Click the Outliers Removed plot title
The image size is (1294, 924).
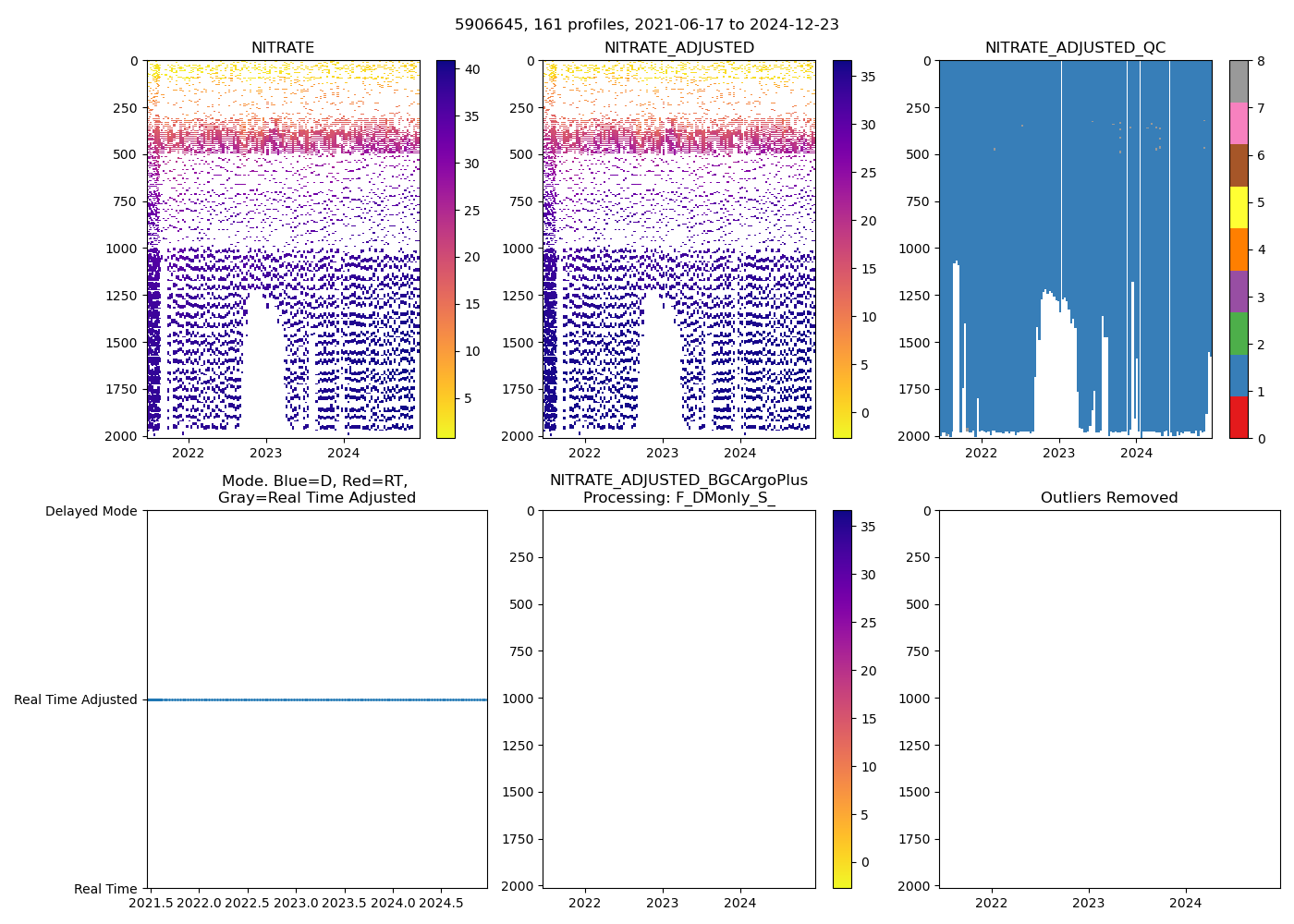tap(1109, 498)
